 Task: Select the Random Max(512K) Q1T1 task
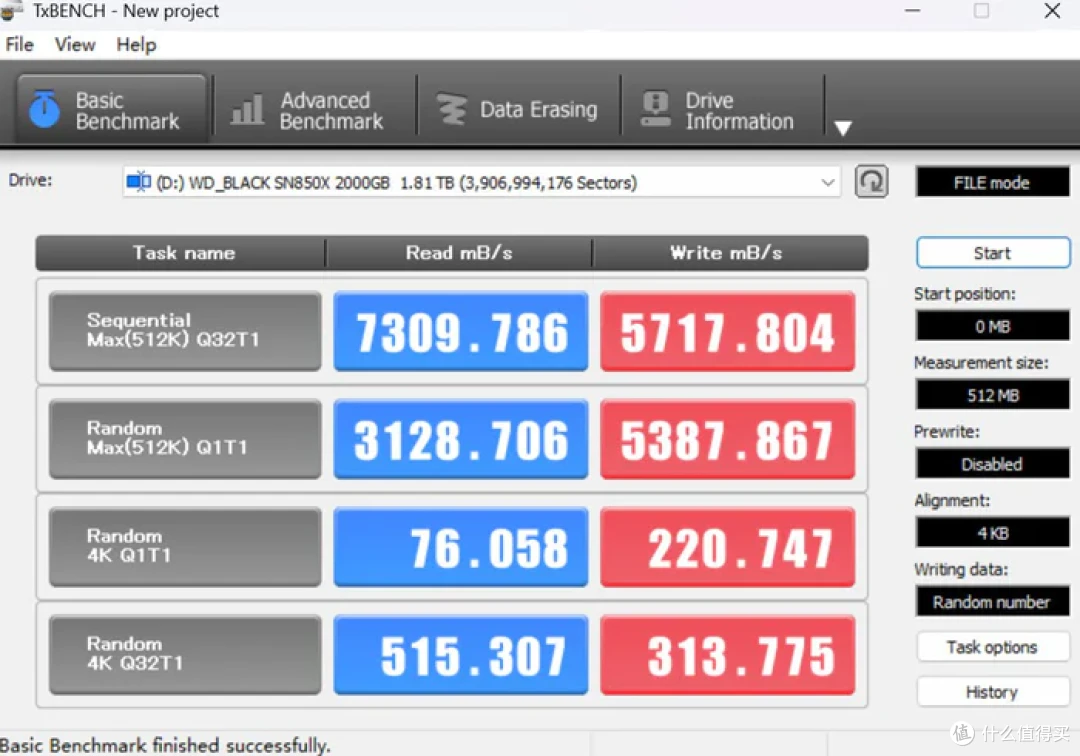pos(185,439)
